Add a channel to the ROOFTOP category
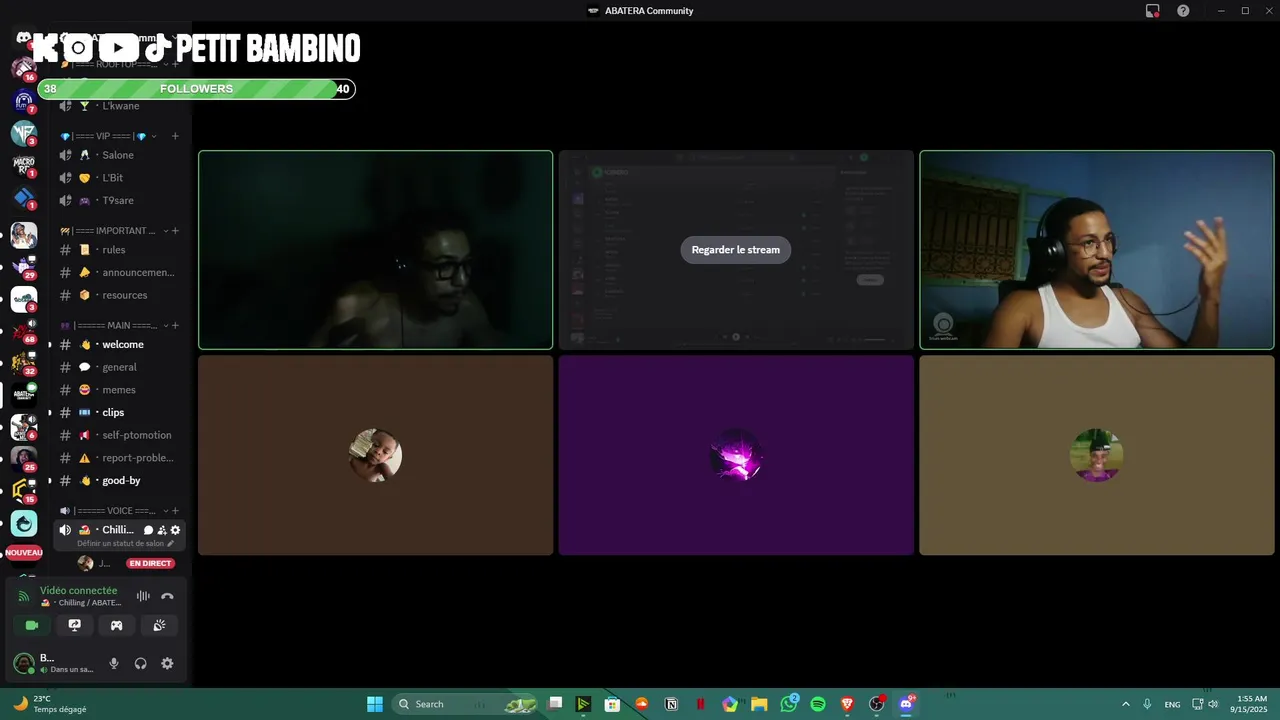 click(175, 64)
